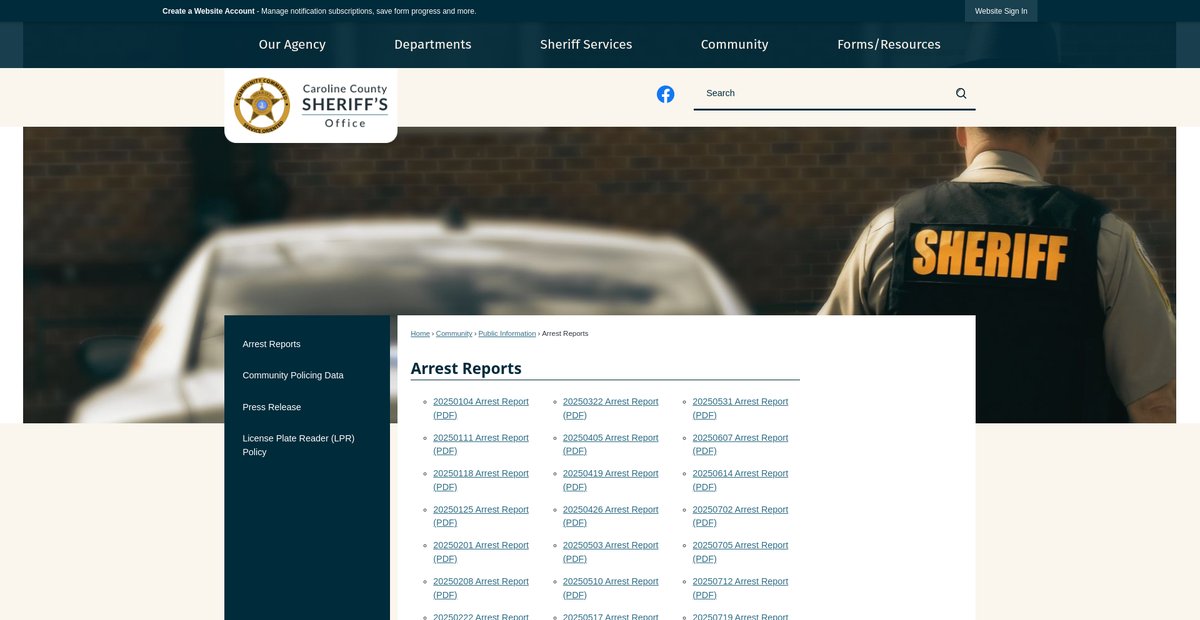Go to the Community breadcrumb link
The height and width of the screenshot is (620, 1200).
point(454,333)
